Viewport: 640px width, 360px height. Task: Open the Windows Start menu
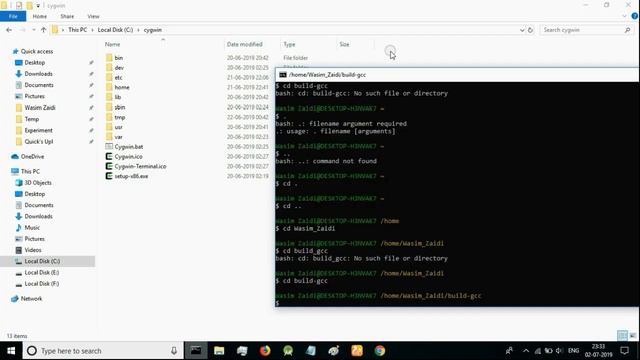(11, 351)
